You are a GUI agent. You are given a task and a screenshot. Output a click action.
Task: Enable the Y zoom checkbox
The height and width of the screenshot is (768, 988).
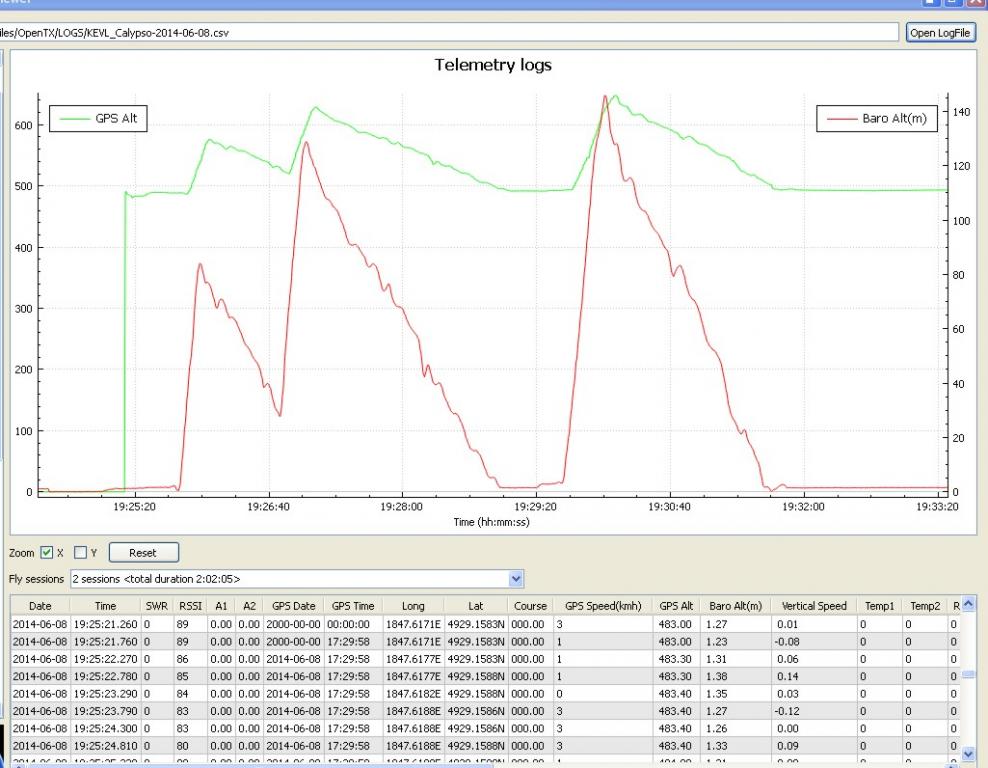(x=81, y=553)
